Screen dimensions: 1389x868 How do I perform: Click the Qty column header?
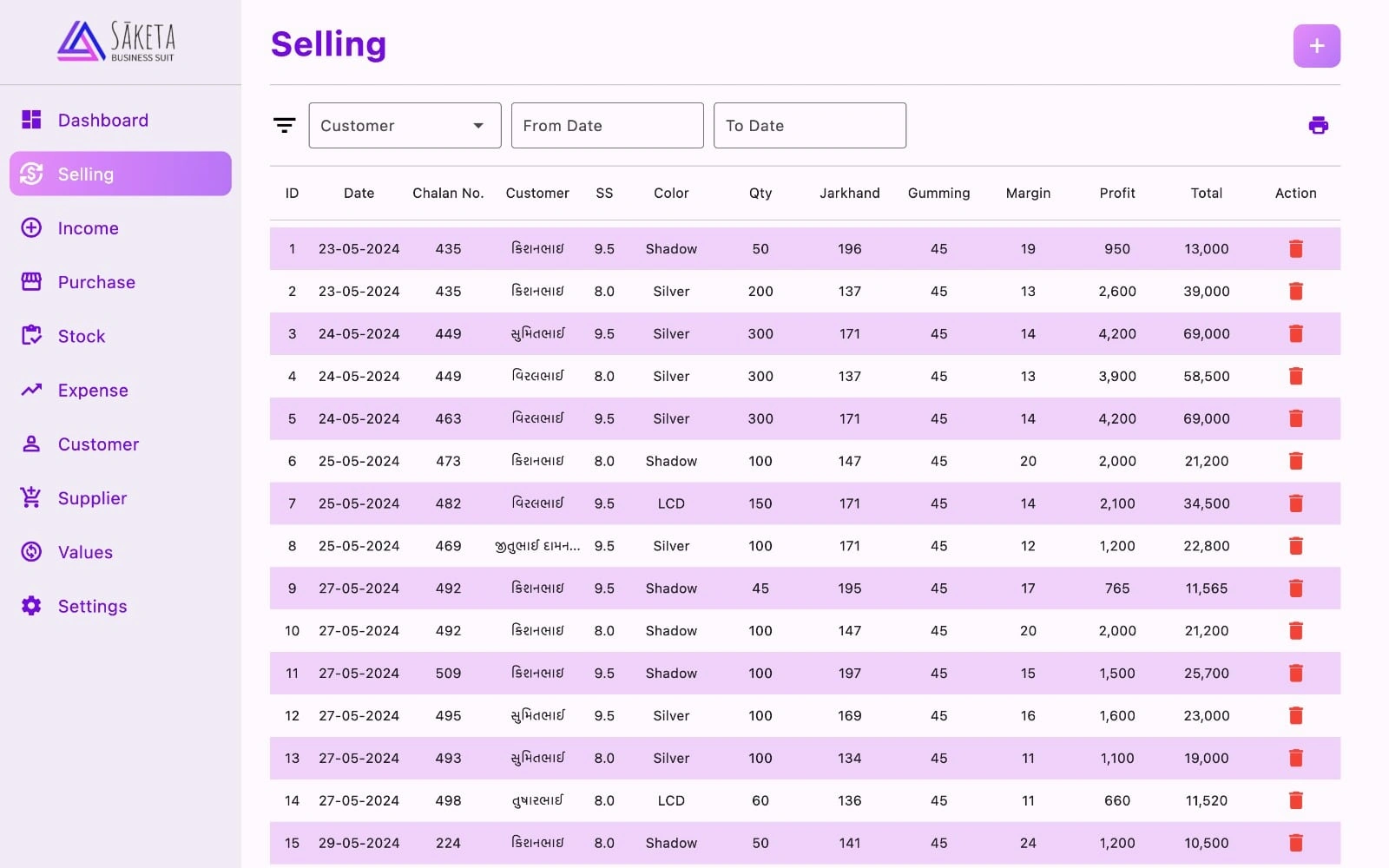click(x=760, y=193)
